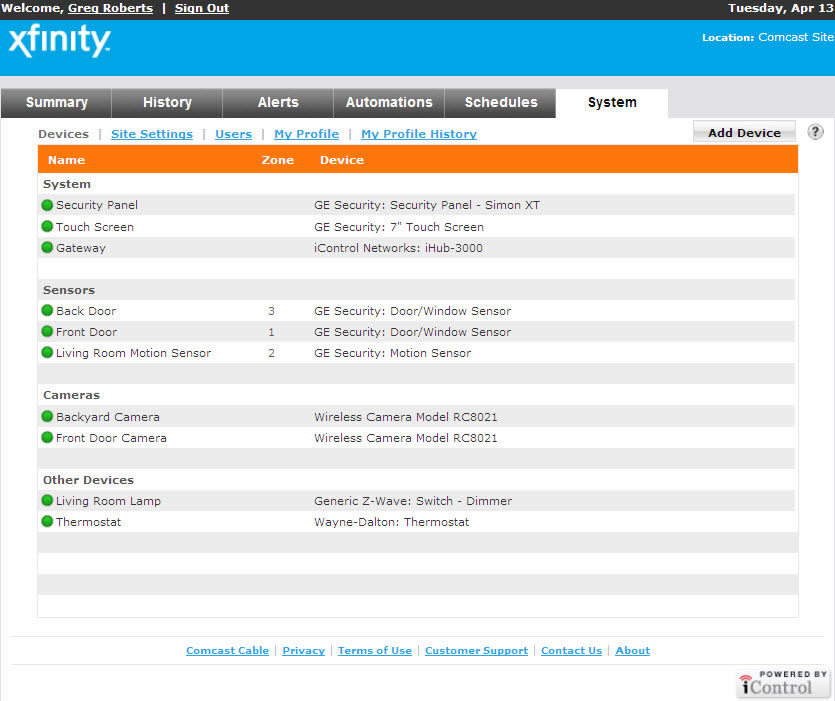The width and height of the screenshot is (835, 701).
Task: Click the Powered by iControl logo
Action: [x=784, y=683]
